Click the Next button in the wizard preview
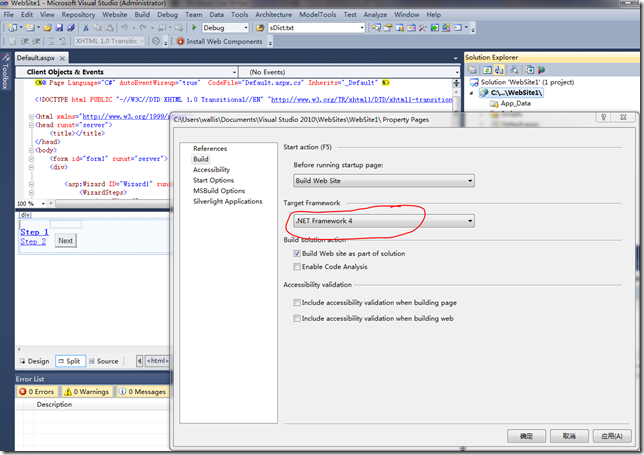 click(66, 241)
